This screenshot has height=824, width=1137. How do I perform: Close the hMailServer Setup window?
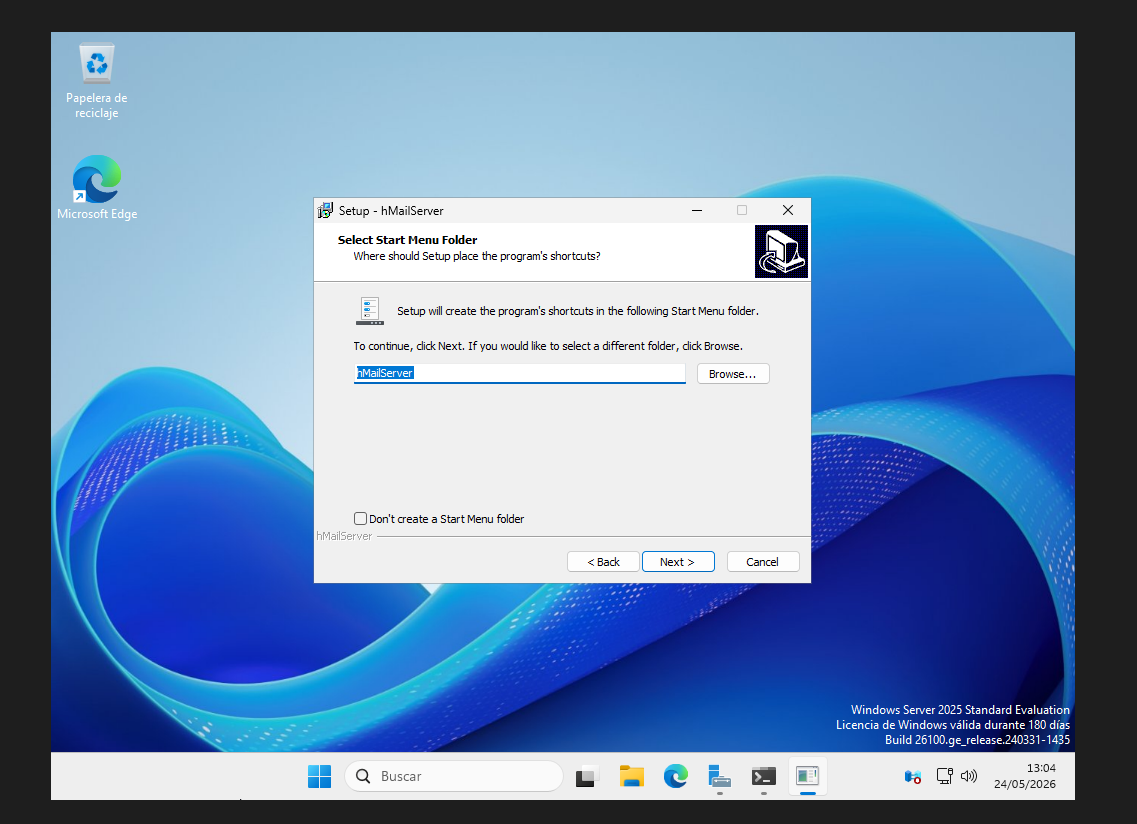(x=787, y=210)
